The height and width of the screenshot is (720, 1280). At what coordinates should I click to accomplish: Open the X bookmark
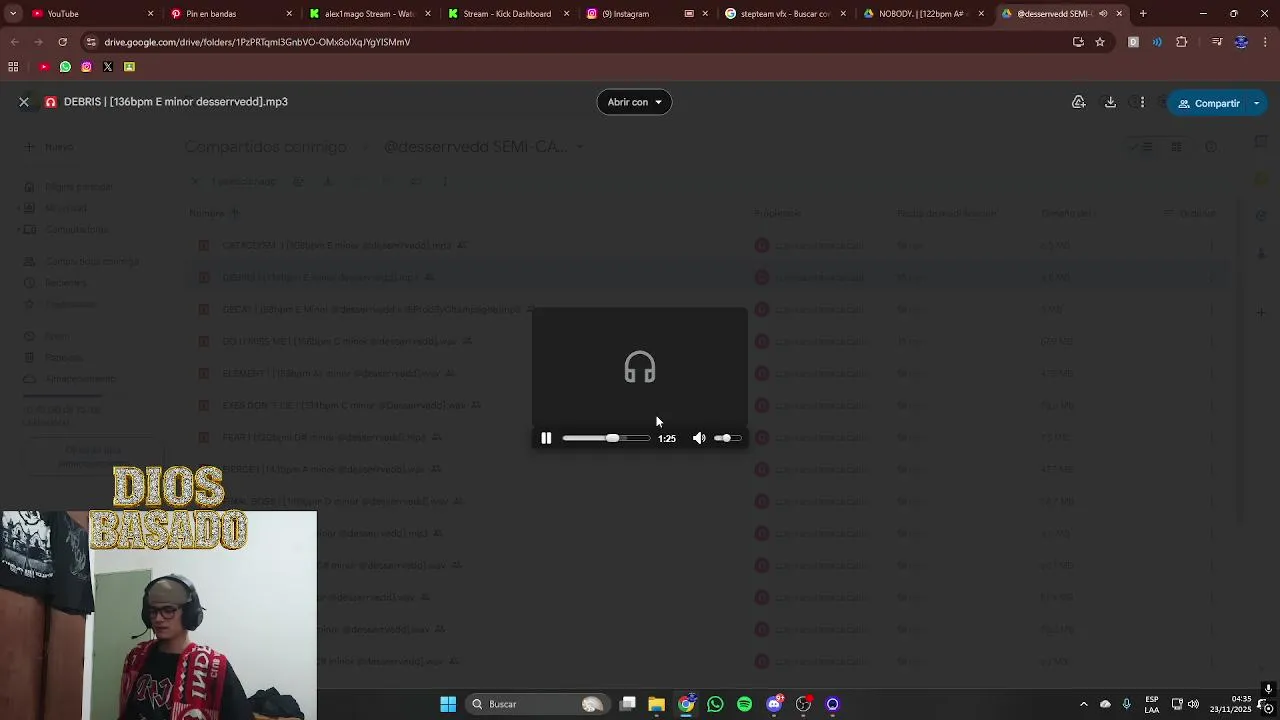click(108, 67)
